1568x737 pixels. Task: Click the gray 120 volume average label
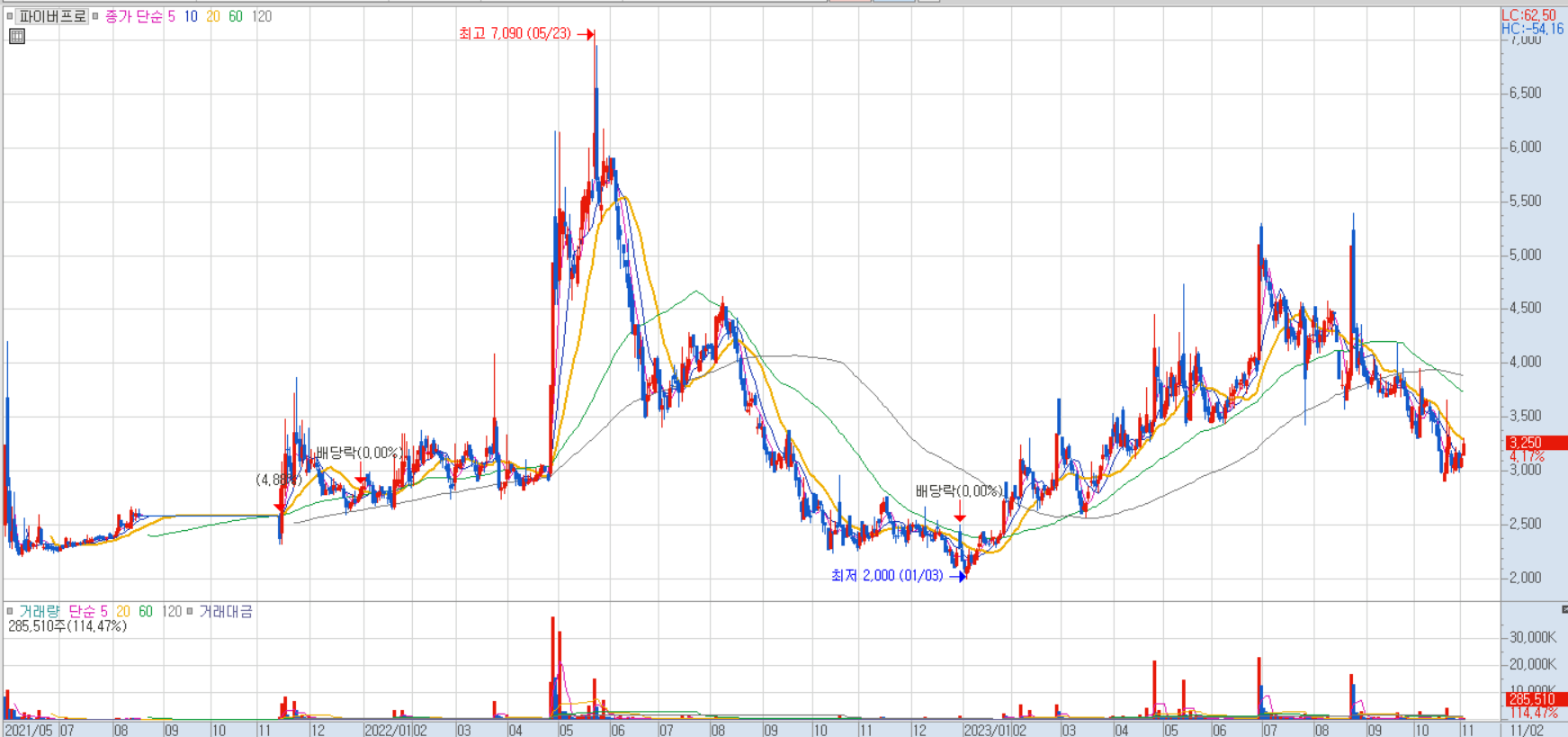click(172, 611)
